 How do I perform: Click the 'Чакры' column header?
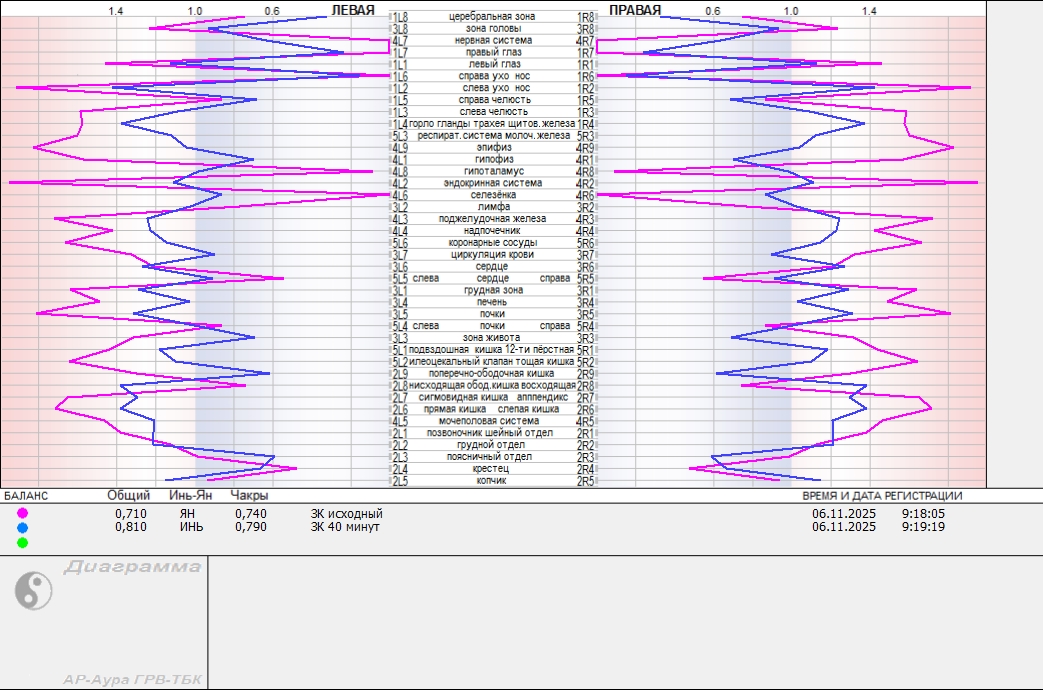pyautogui.click(x=249, y=496)
